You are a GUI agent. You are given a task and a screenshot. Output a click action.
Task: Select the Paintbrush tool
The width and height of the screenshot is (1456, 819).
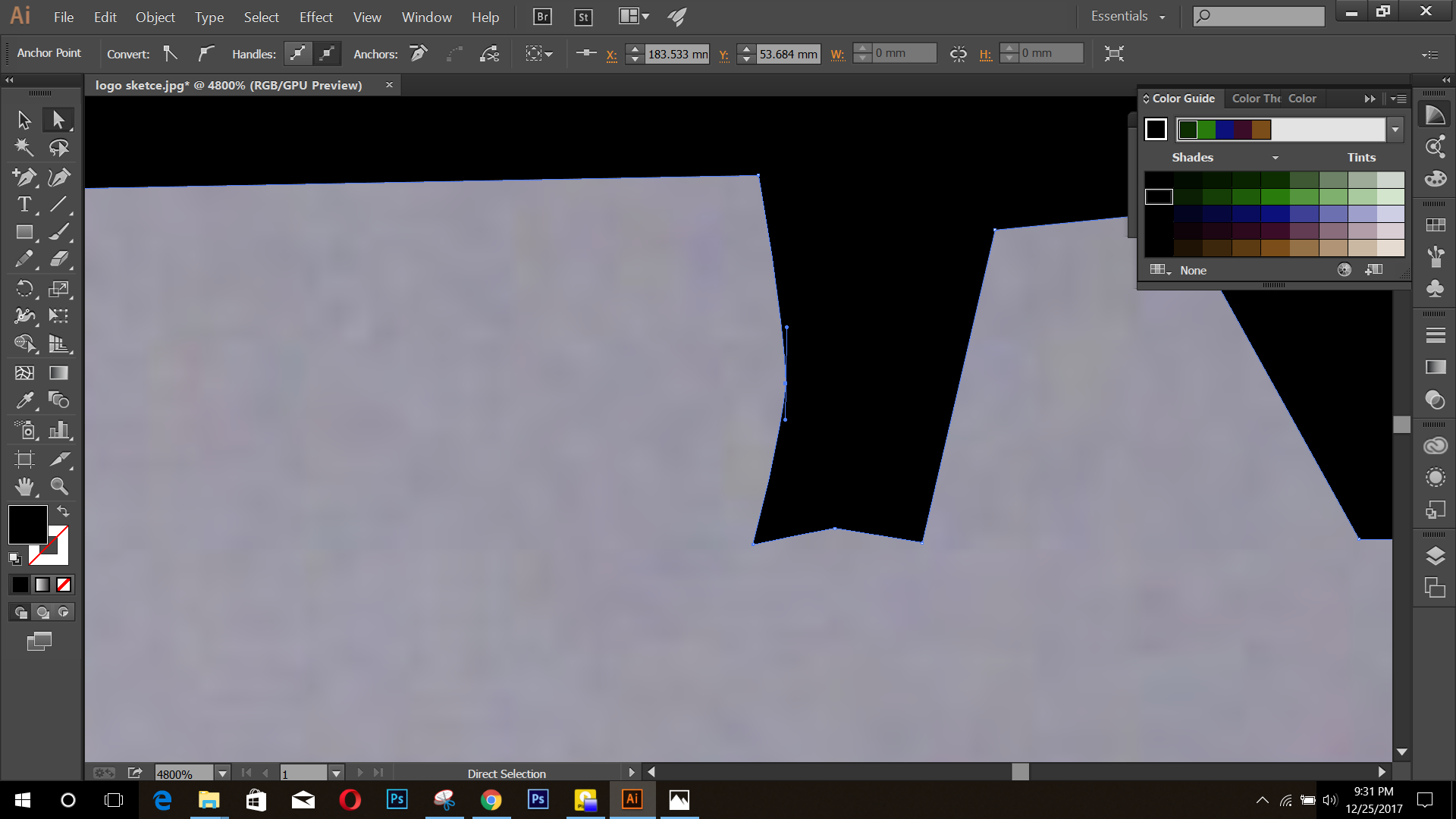[58, 232]
